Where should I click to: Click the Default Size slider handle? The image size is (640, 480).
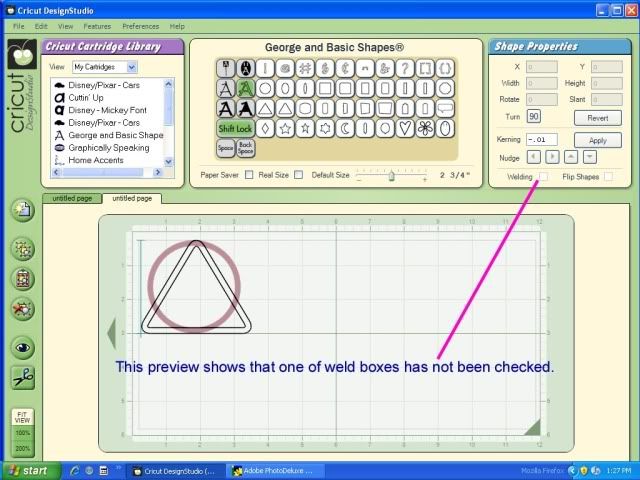(391, 176)
